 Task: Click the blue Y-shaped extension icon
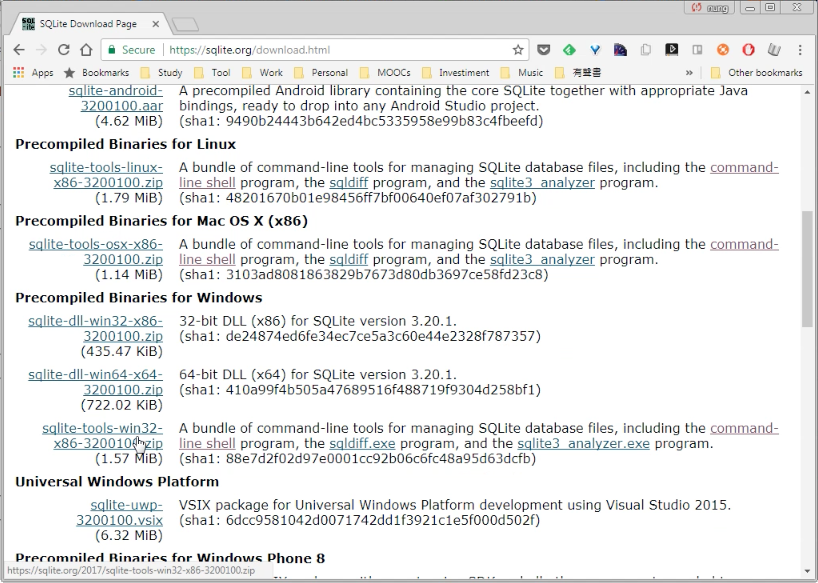click(x=595, y=50)
